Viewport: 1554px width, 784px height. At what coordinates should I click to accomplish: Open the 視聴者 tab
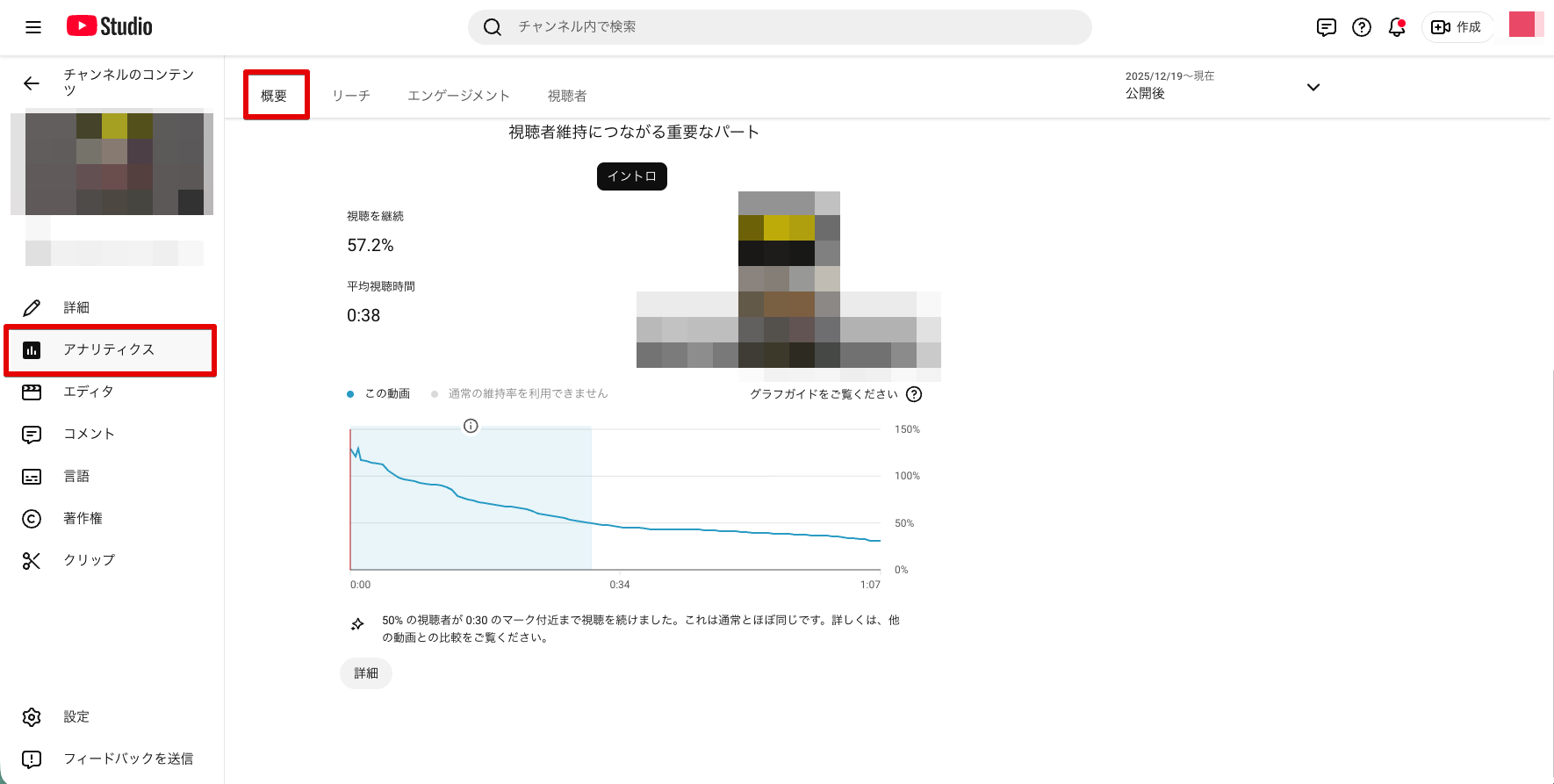[x=567, y=96]
